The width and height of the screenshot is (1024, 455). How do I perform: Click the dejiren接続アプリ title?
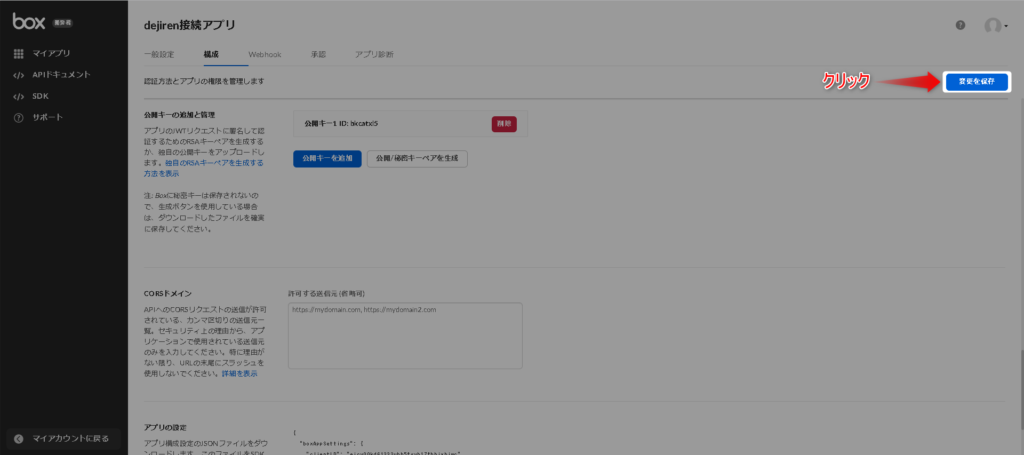(x=189, y=25)
